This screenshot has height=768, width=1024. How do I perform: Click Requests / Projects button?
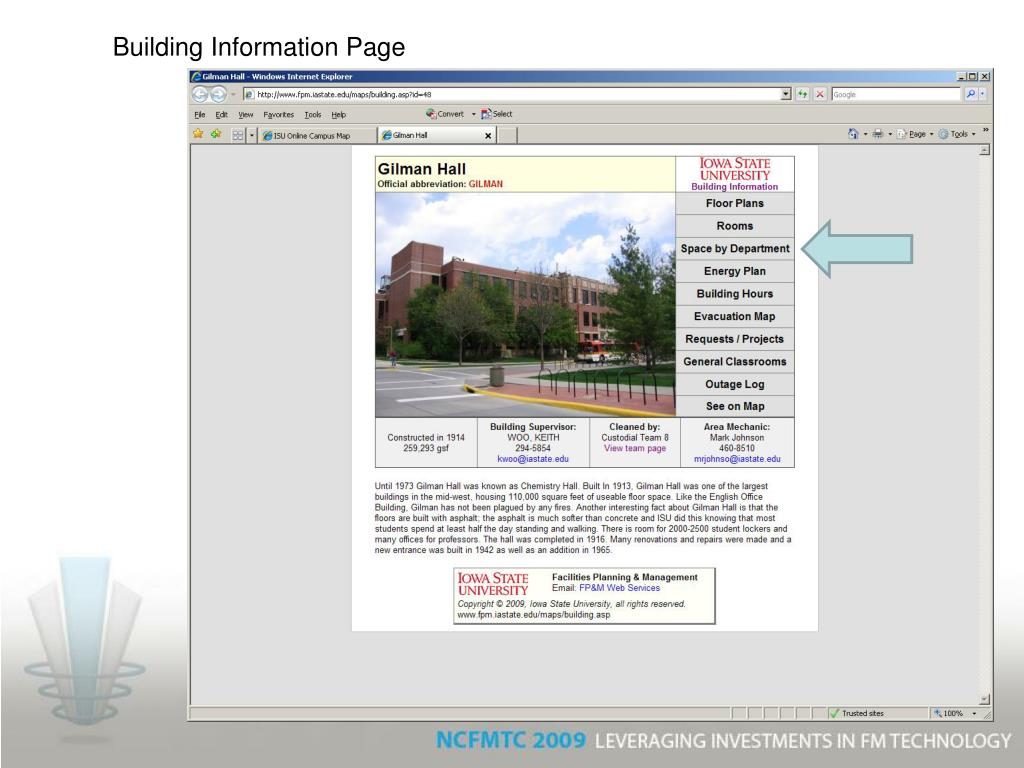pos(735,339)
